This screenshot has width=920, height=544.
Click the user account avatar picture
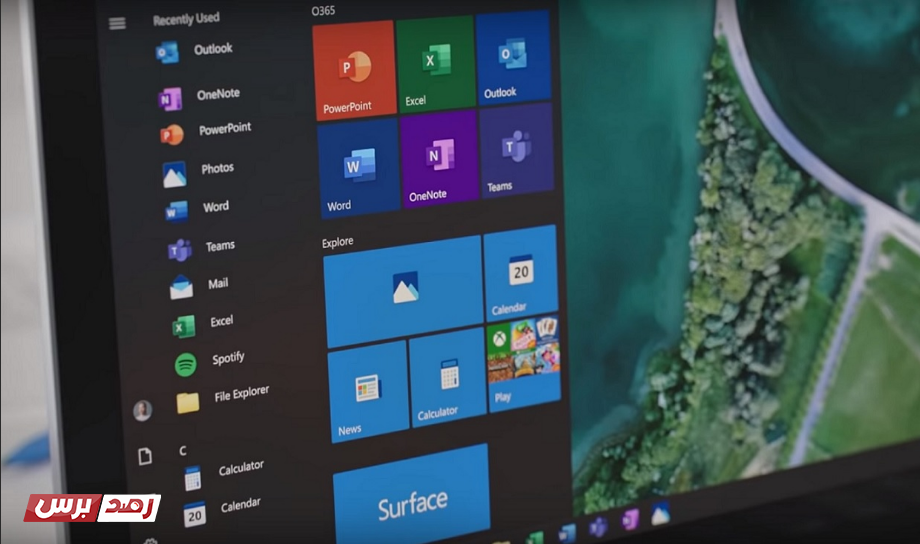[143, 410]
